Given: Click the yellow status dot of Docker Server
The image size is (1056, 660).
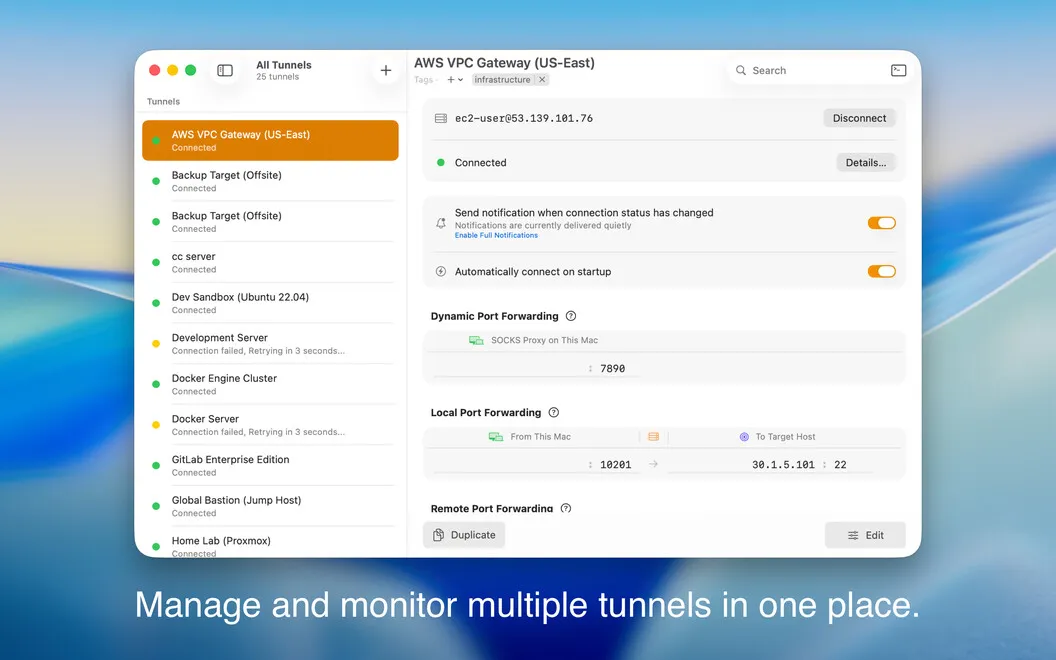Looking at the screenshot, I should point(156,425).
